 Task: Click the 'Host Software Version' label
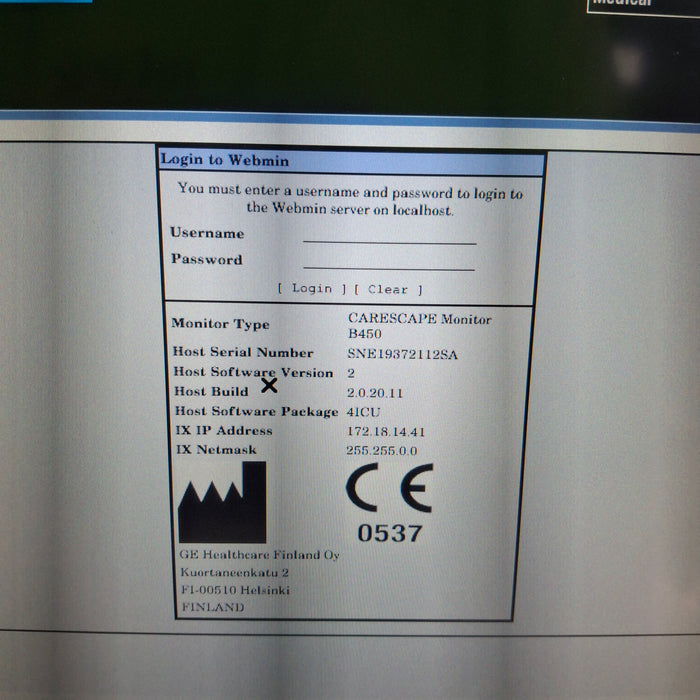253,372
